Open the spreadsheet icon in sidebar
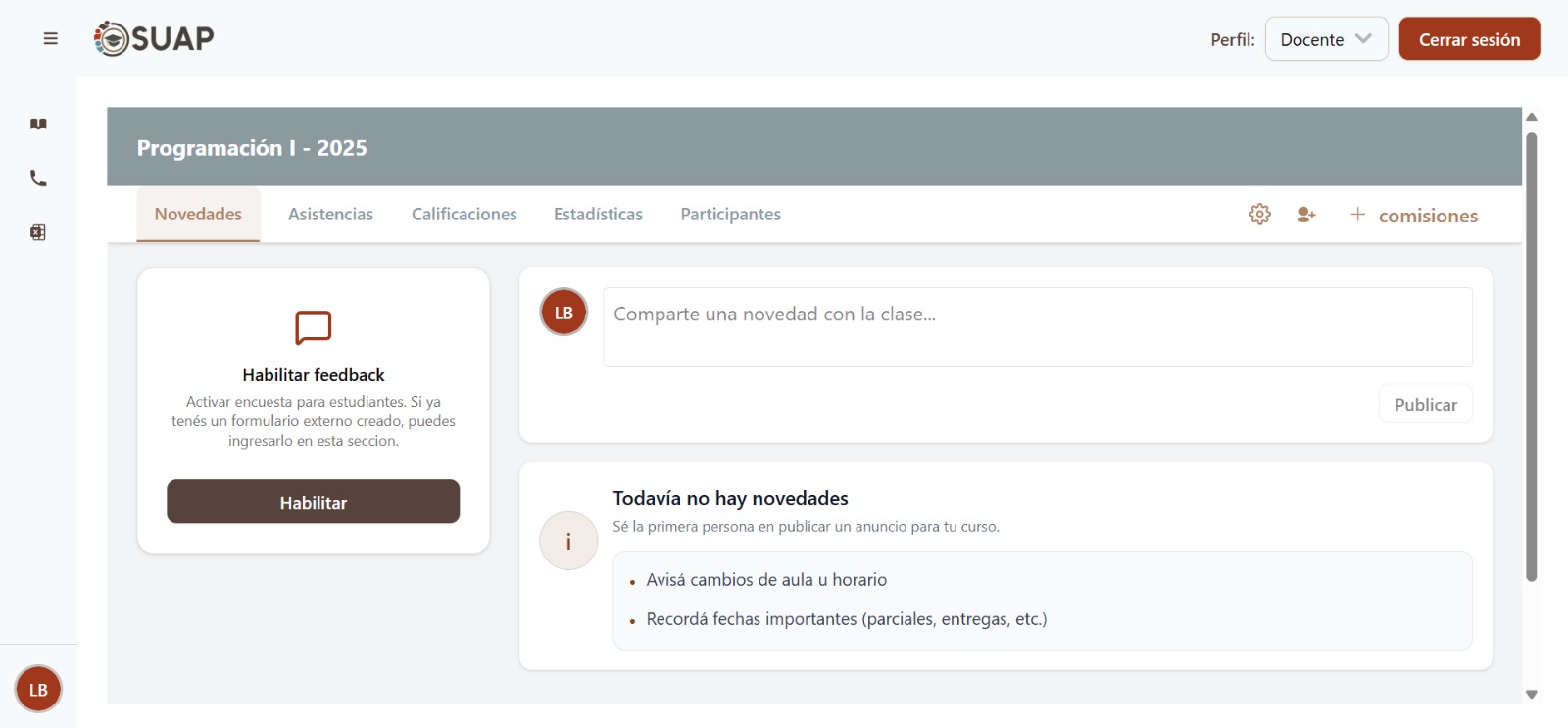The height and width of the screenshot is (728, 1568). point(38,232)
